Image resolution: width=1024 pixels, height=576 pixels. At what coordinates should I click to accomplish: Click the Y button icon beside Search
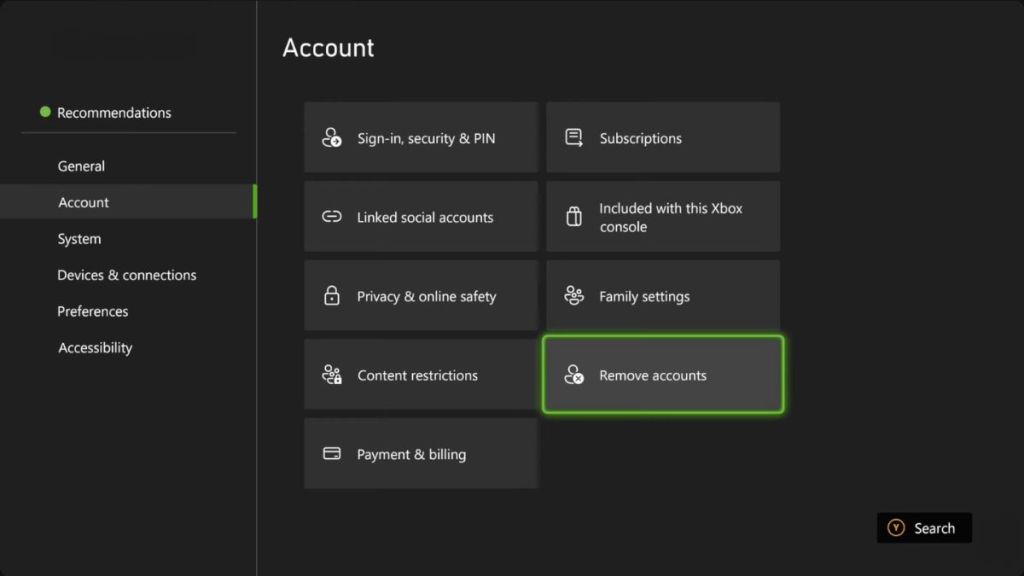(896, 528)
